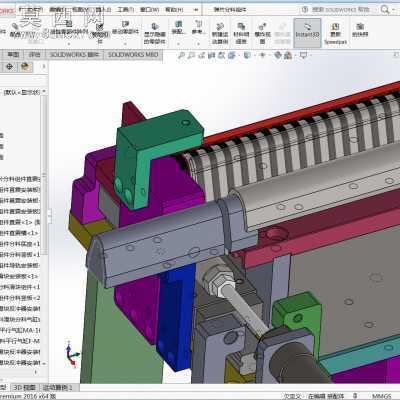The height and width of the screenshot is (400, 400).
Task: Open Hide/Show Items in view toolbar
Action: tap(263, 55)
